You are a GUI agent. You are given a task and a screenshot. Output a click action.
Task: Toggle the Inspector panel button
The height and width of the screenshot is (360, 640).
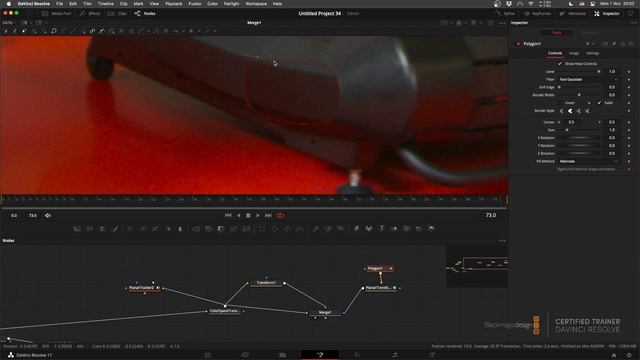pyautogui.click(x=607, y=13)
